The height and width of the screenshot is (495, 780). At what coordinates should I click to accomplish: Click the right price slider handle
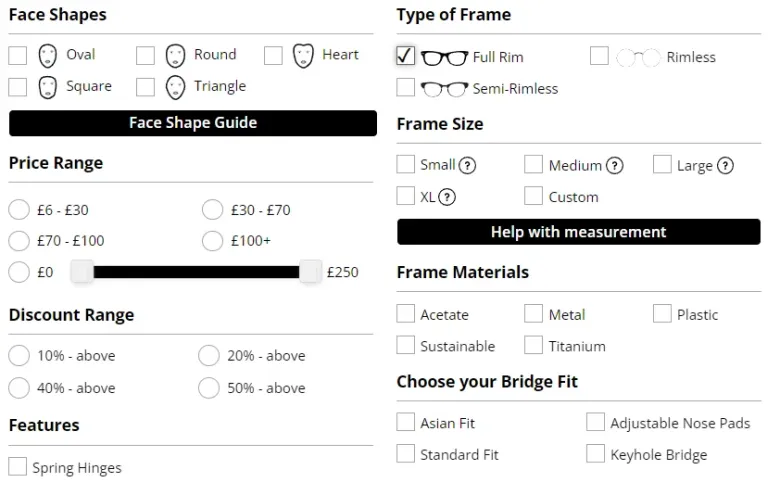[x=311, y=272]
